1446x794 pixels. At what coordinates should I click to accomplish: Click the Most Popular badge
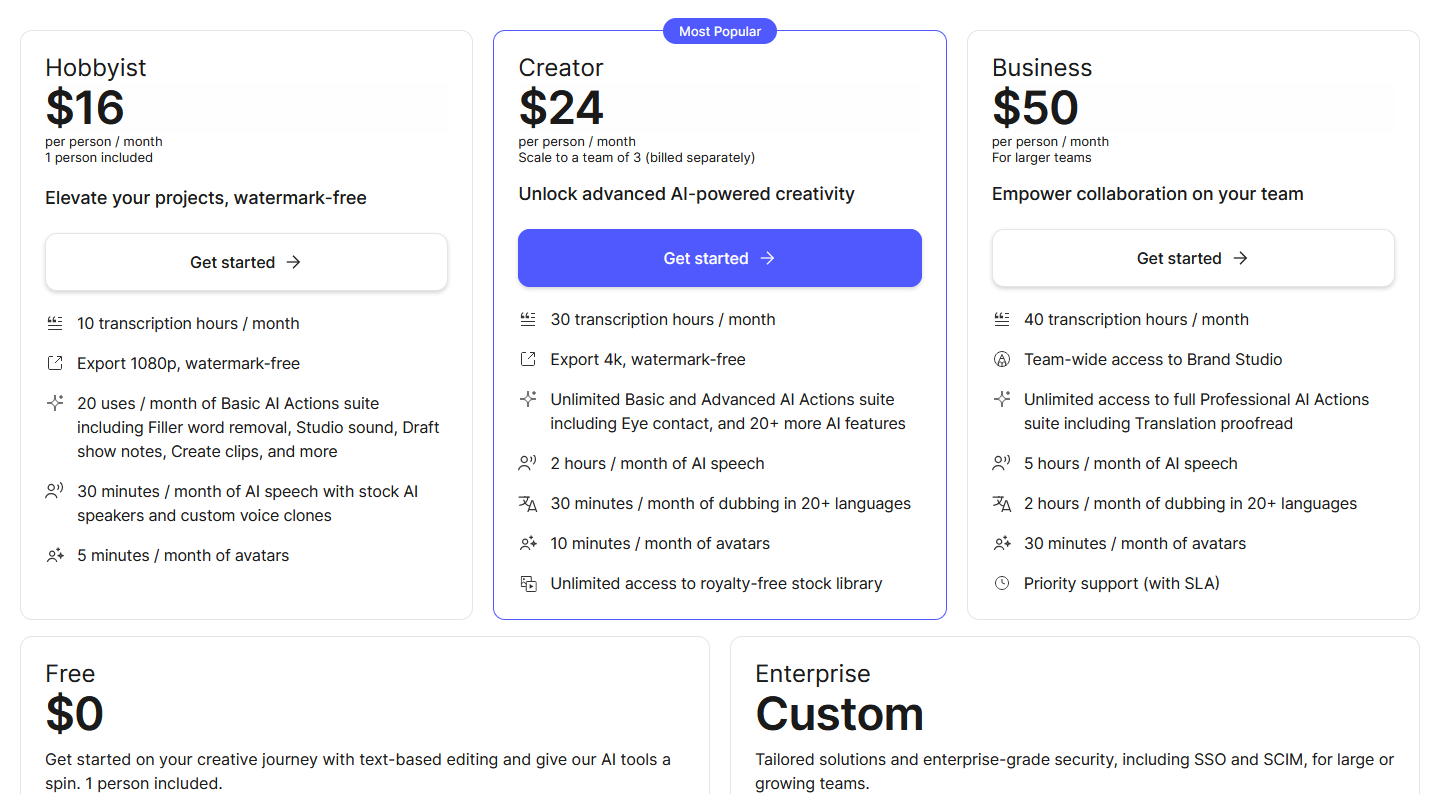(x=720, y=31)
